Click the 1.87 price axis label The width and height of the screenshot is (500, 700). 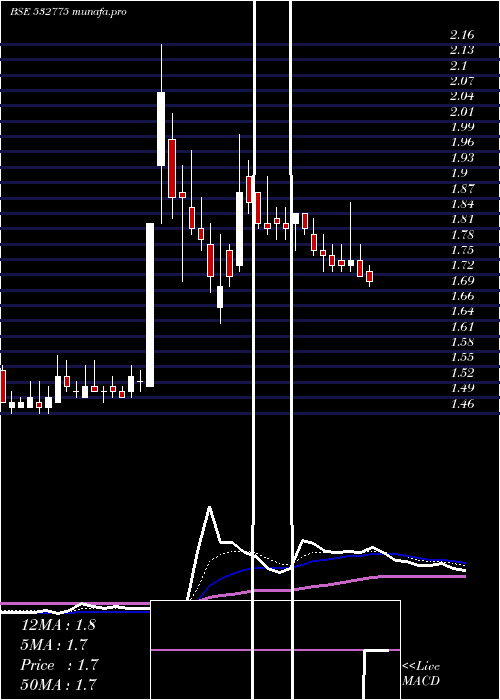coord(462,188)
